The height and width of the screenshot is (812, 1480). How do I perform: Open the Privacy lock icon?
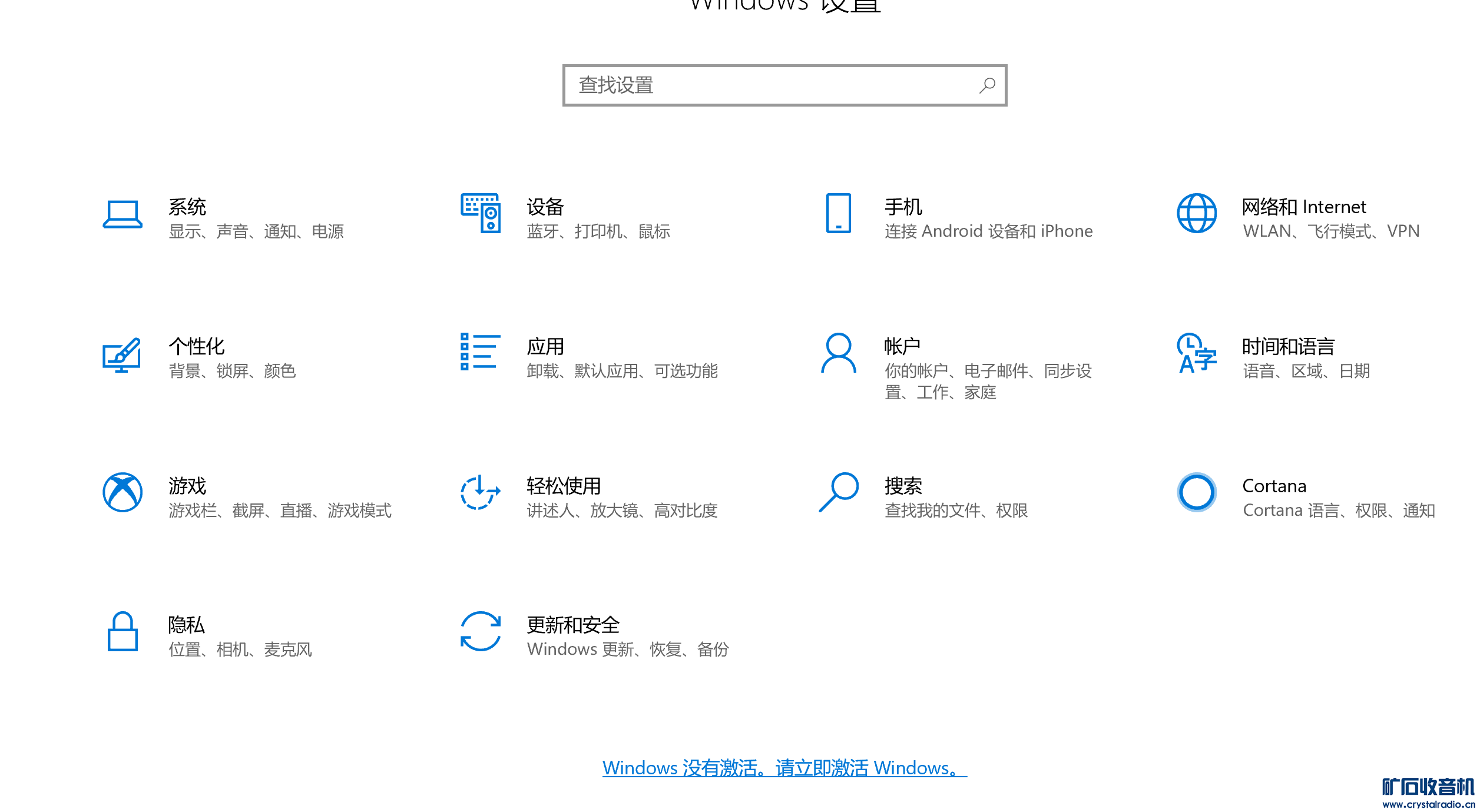click(122, 631)
